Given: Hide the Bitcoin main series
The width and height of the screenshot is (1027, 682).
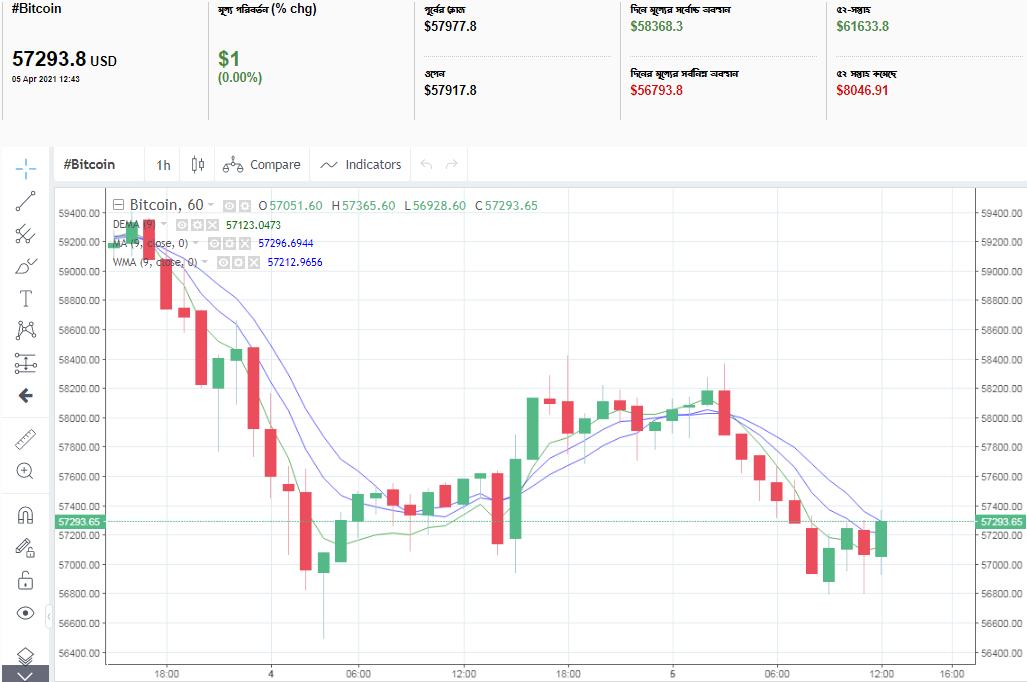Looking at the screenshot, I should pos(229,206).
